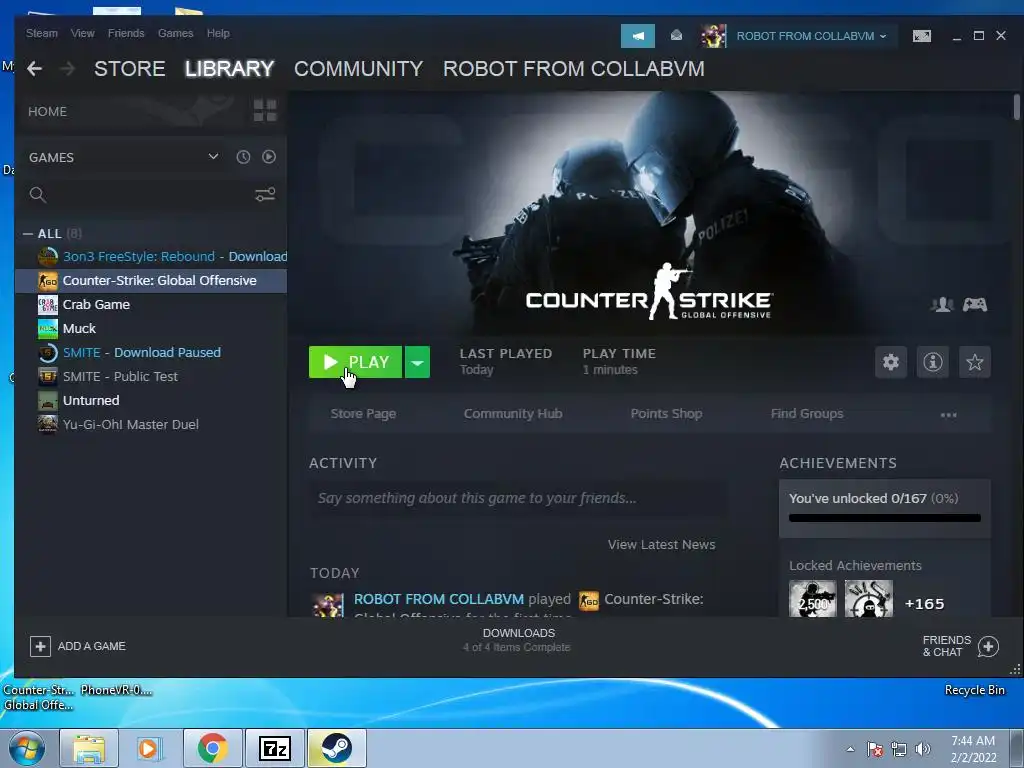Open ROBOT FROM COLLABVM activity link
Image resolution: width=1024 pixels, height=768 pixels.
439,599
